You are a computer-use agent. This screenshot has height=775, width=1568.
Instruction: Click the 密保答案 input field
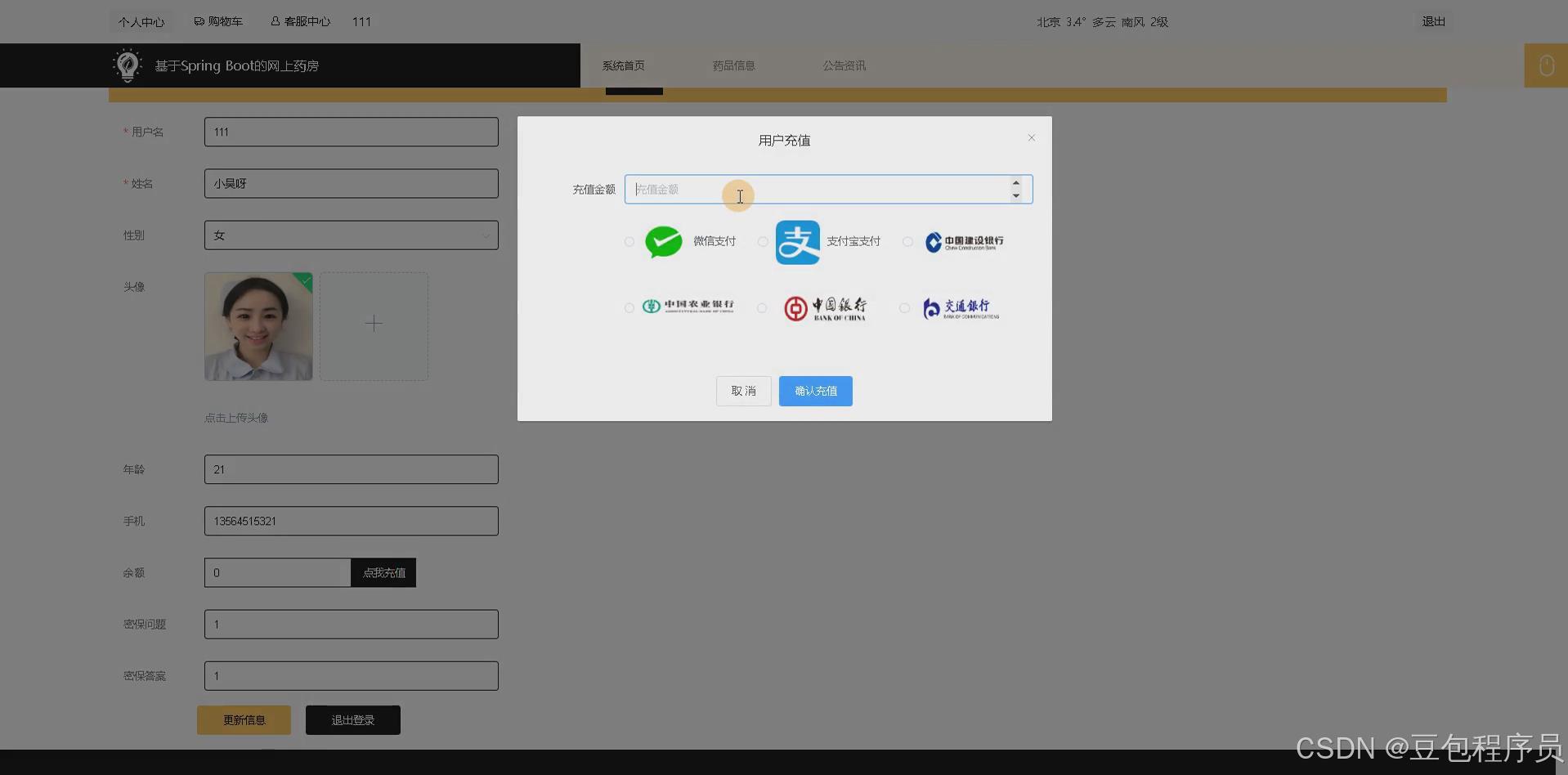[352, 675]
